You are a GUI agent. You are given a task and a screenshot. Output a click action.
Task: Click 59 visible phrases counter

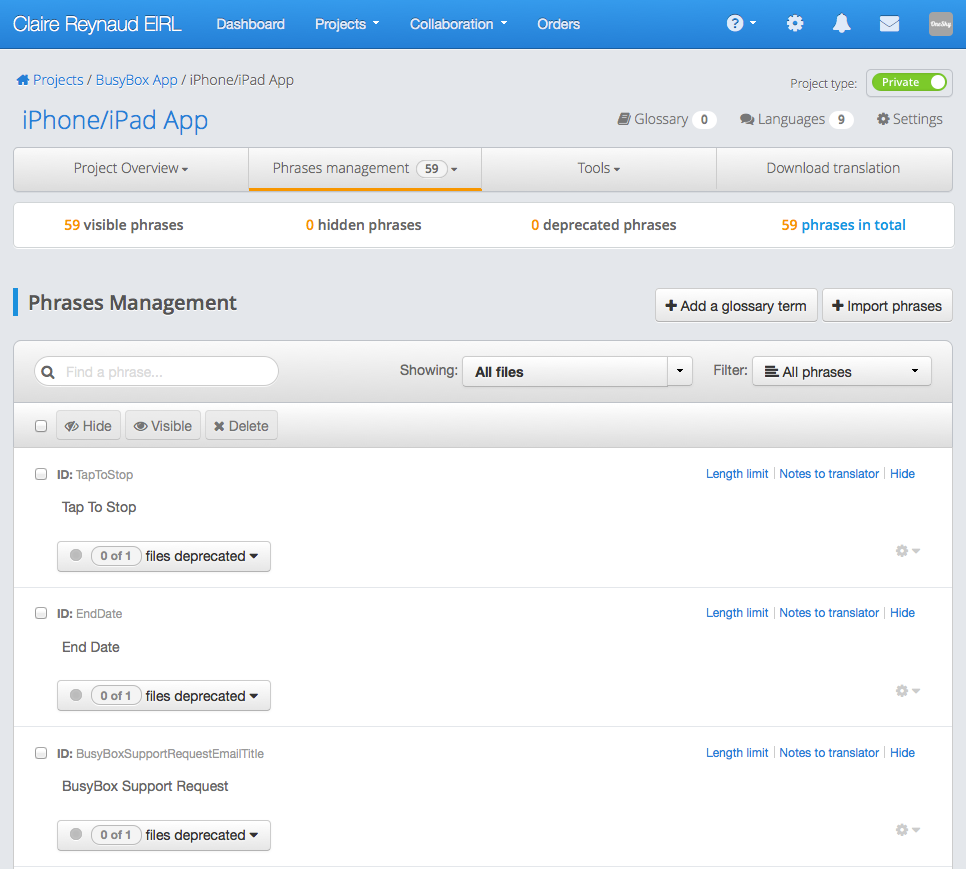click(x=124, y=225)
